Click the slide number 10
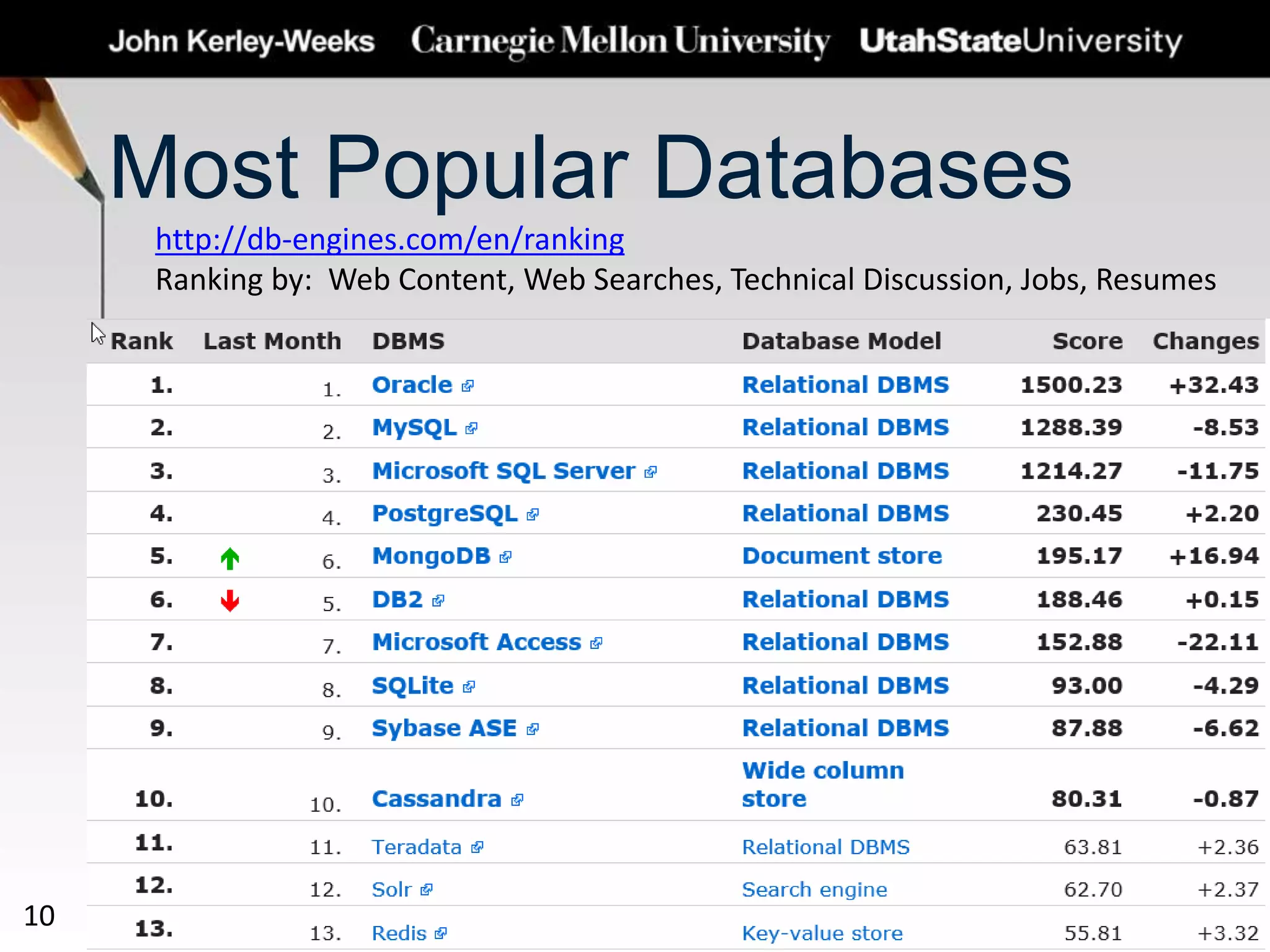Image resolution: width=1270 pixels, height=952 pixels. point(39,916)
